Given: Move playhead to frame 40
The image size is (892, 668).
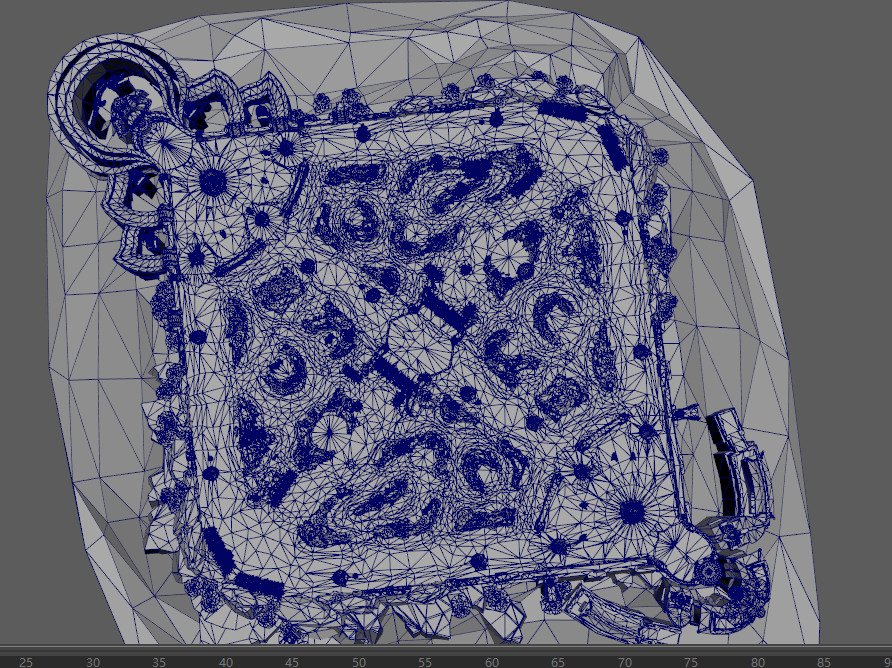Looking at the screenshot, I should pos(226,662).
